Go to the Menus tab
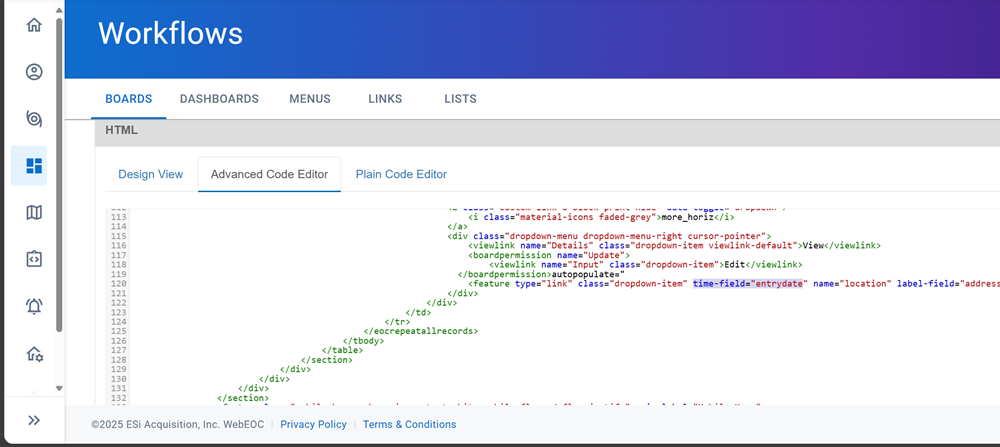 point(309,99)
